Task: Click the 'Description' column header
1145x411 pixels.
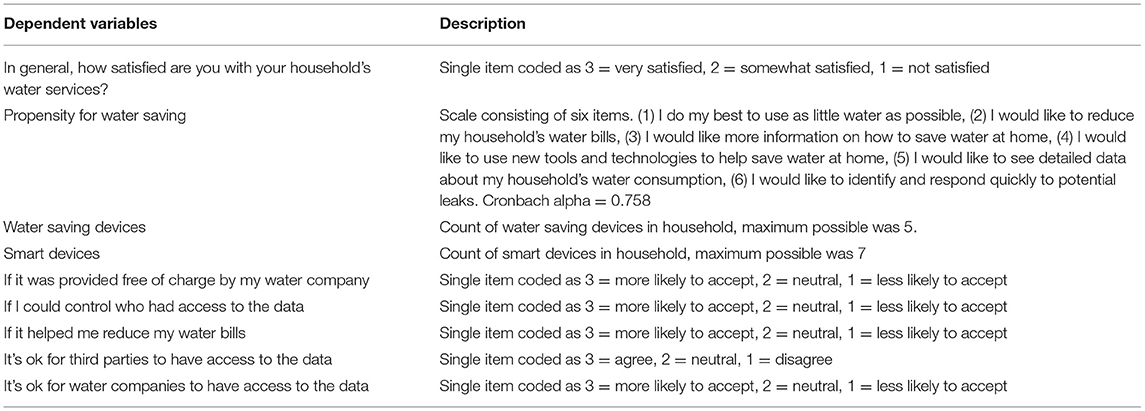Action: pos(482,23)
